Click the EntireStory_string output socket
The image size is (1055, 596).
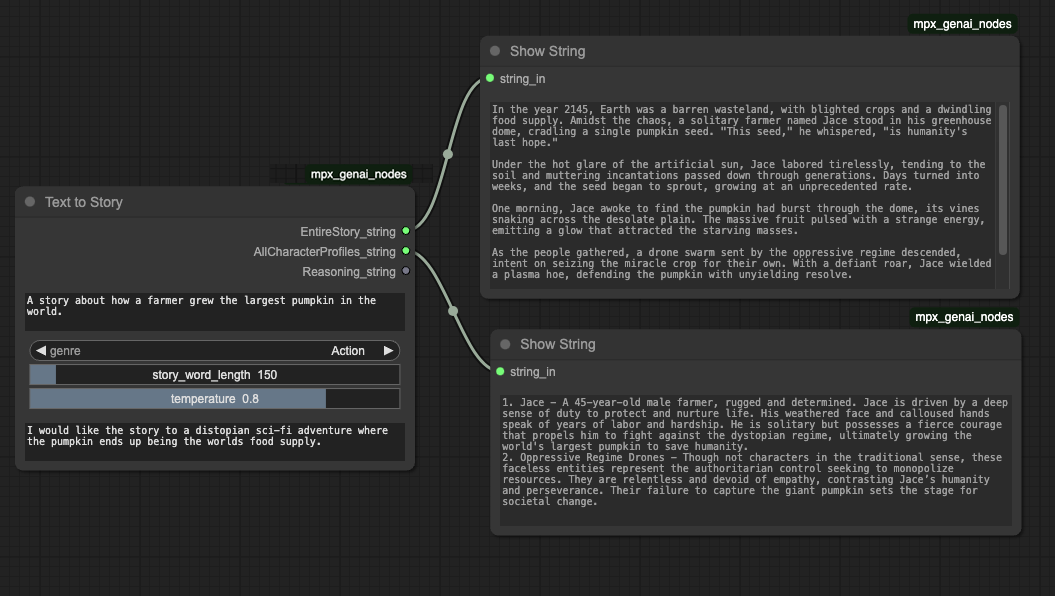406,231
